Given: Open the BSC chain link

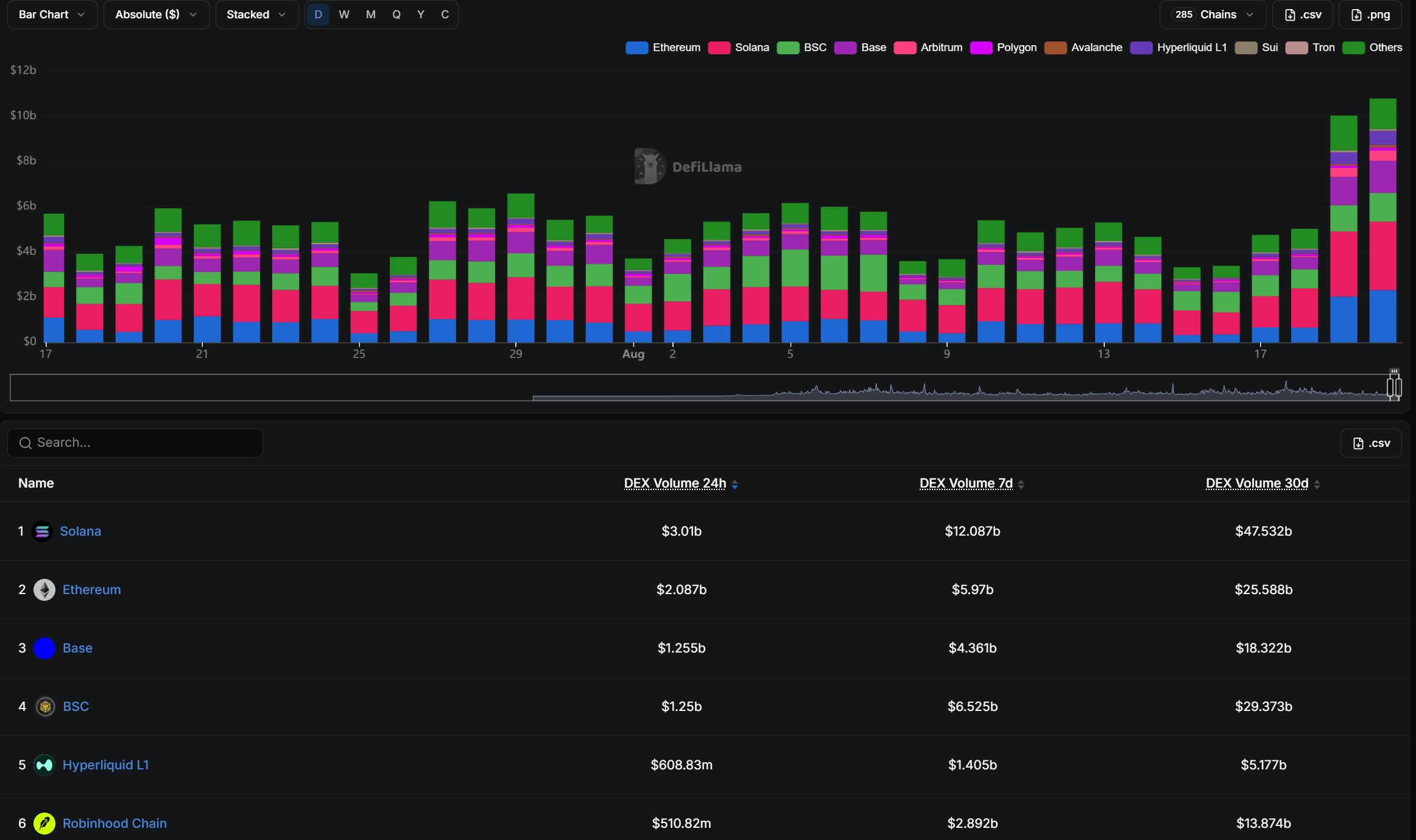Looking at the screenshot, I should point(76,707).
